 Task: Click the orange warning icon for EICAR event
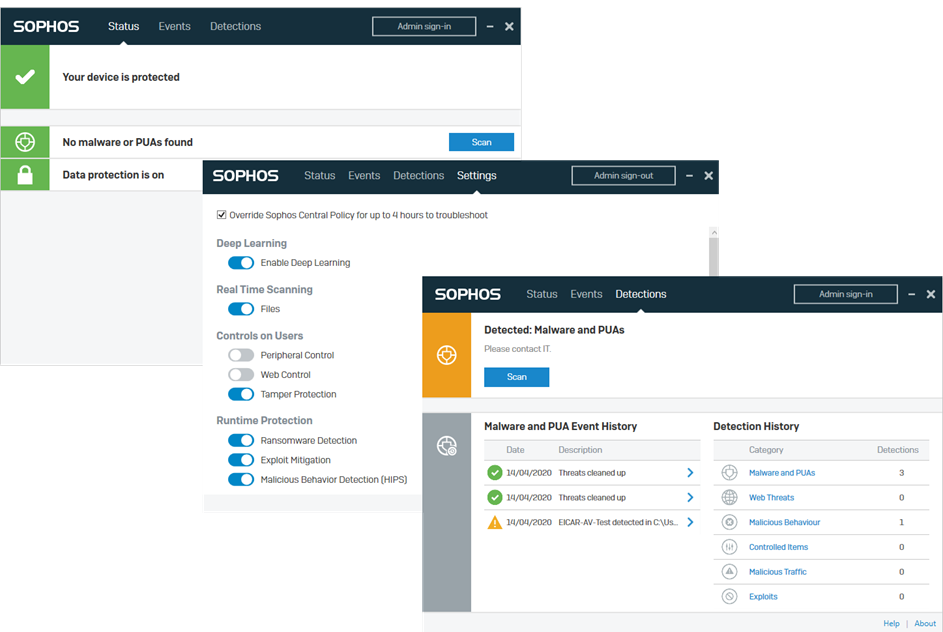click(494, 522)
